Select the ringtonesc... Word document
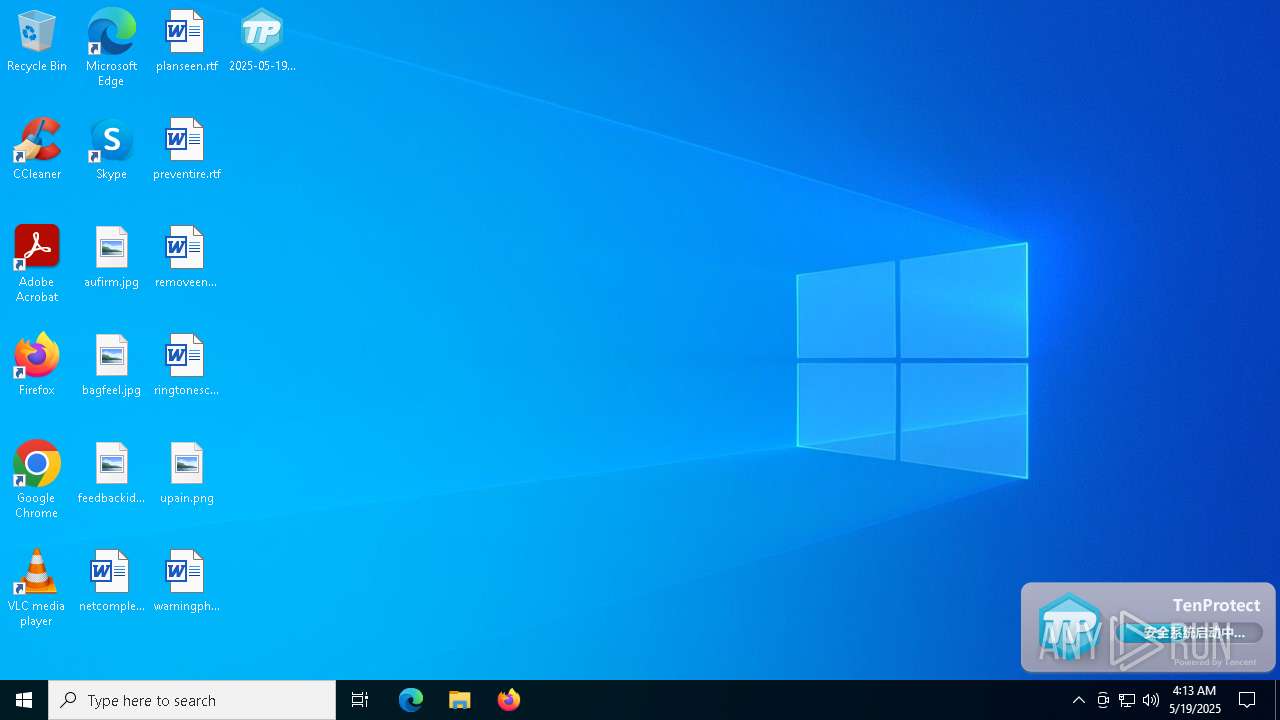The image size is (1280, 720). [186, 365]
